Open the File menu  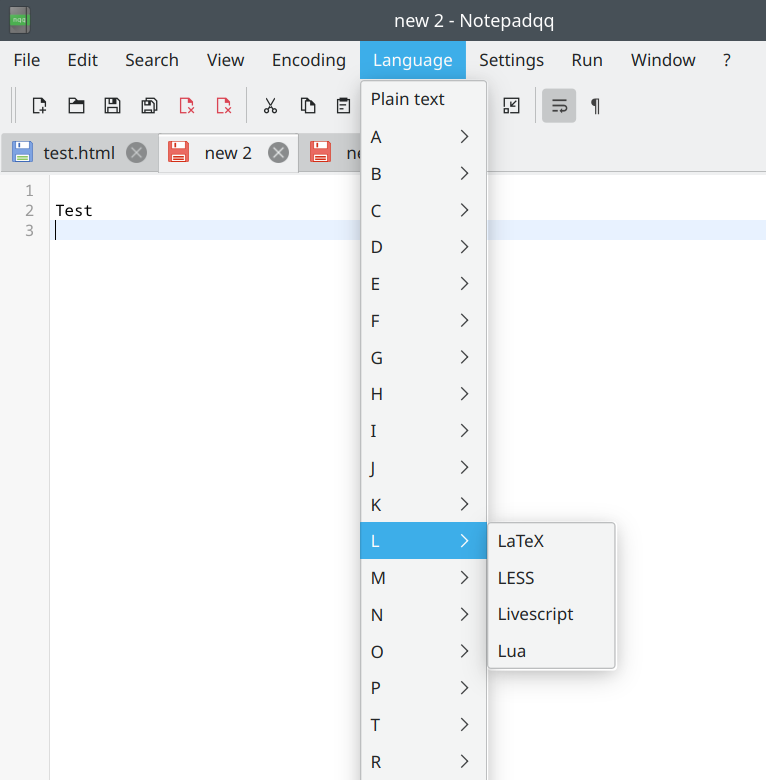click(x=27, y=60)
